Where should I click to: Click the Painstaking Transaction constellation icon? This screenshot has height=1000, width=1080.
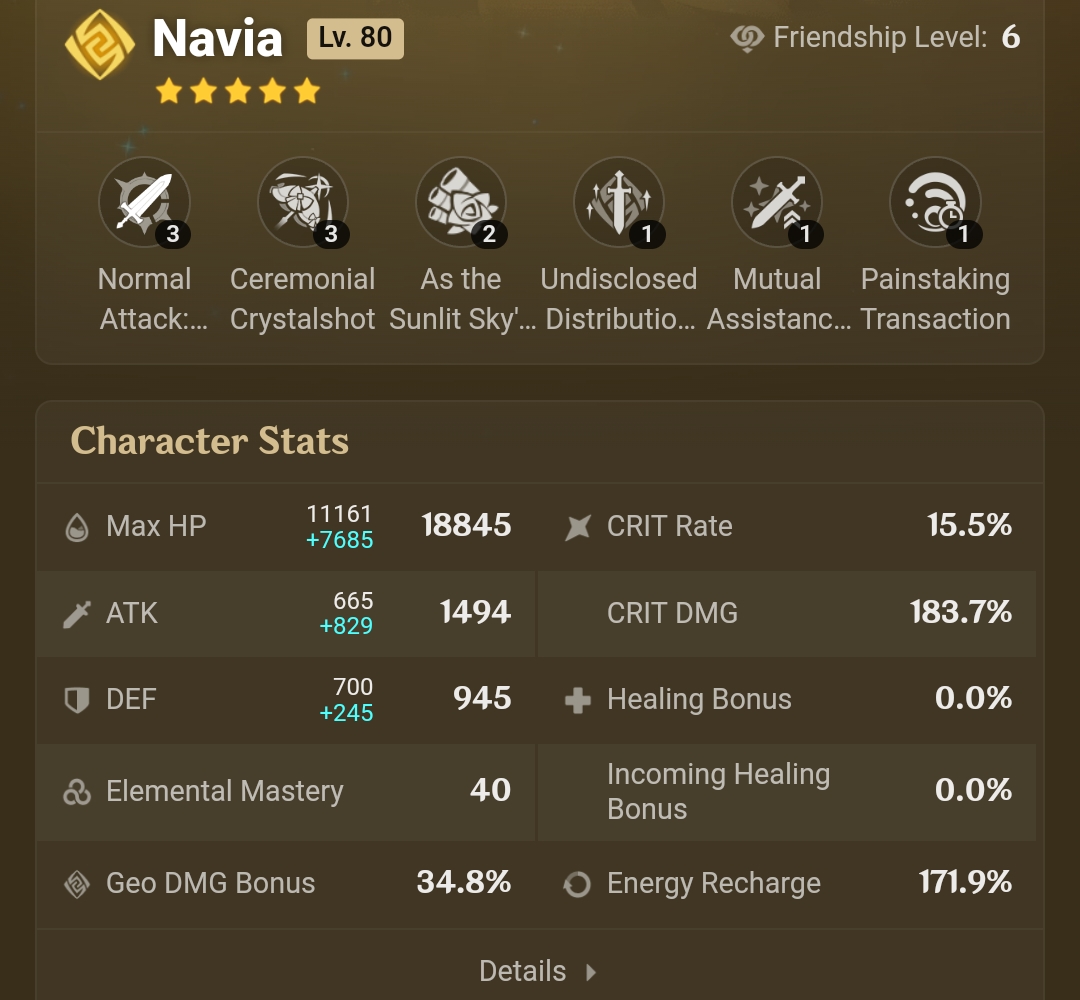coord(935,201)
